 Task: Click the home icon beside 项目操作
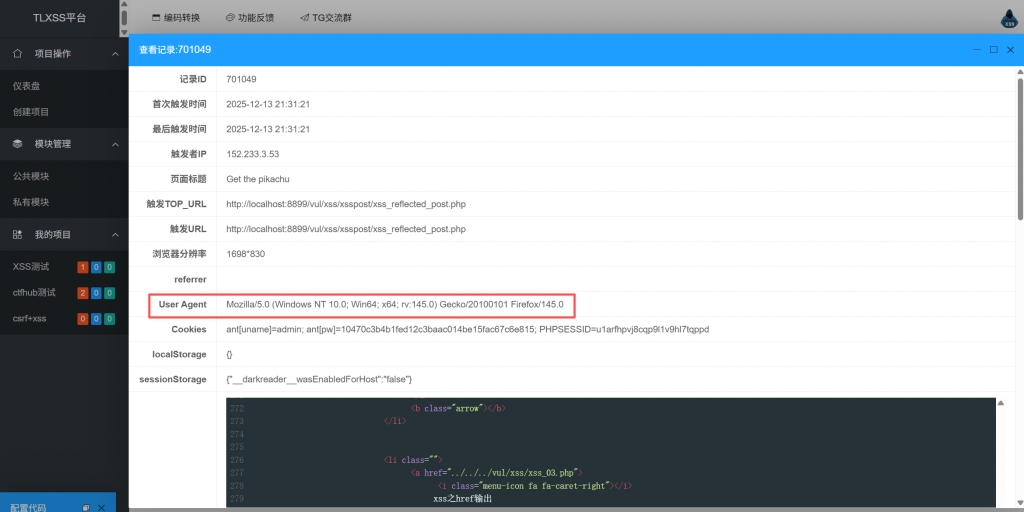click(18, 54)
